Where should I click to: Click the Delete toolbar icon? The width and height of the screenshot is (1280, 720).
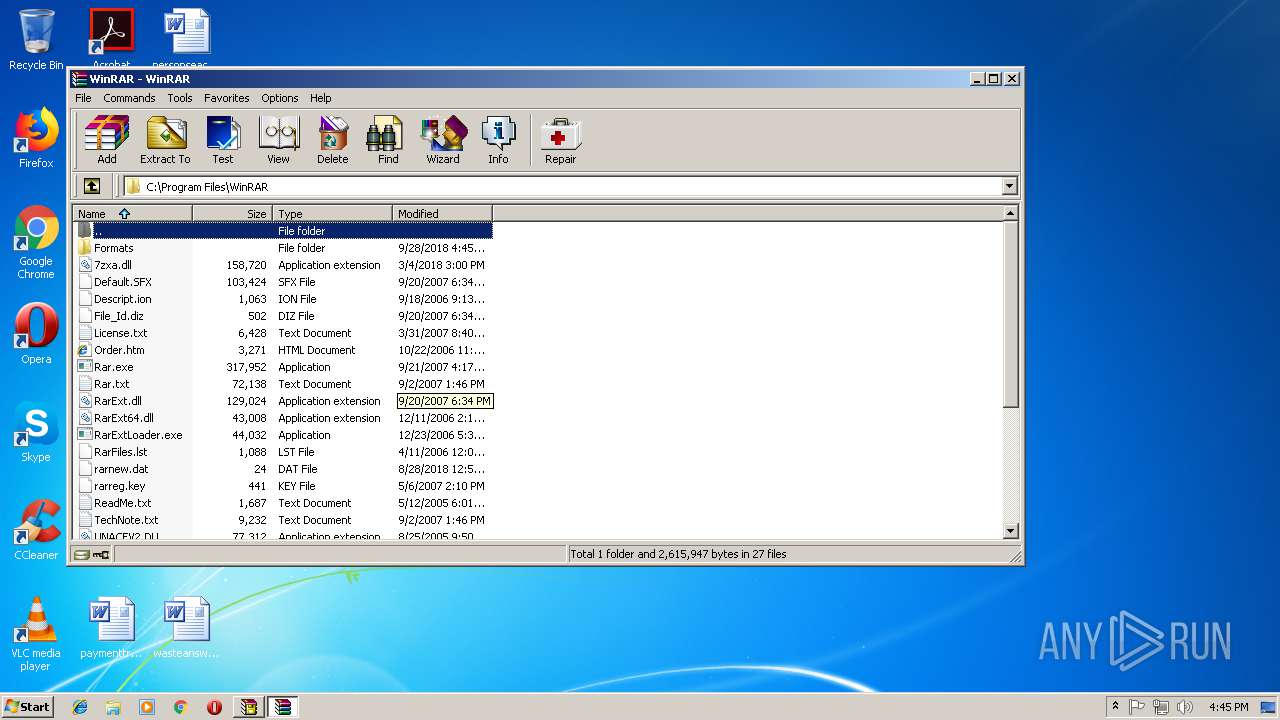pos(333,140)
